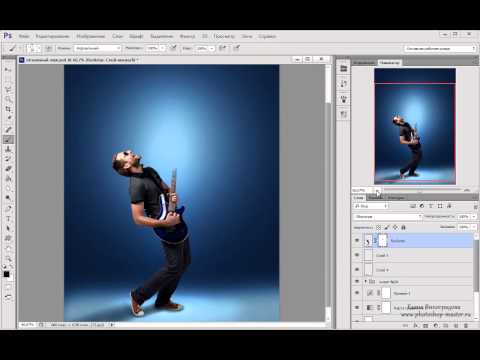Select the History Brush tool

[x=8, y=159]
